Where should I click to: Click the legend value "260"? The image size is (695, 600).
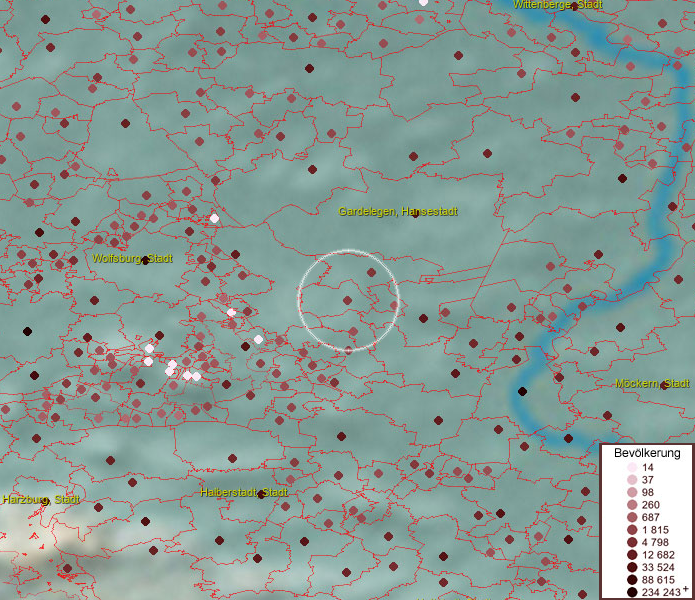coord(651,505)
